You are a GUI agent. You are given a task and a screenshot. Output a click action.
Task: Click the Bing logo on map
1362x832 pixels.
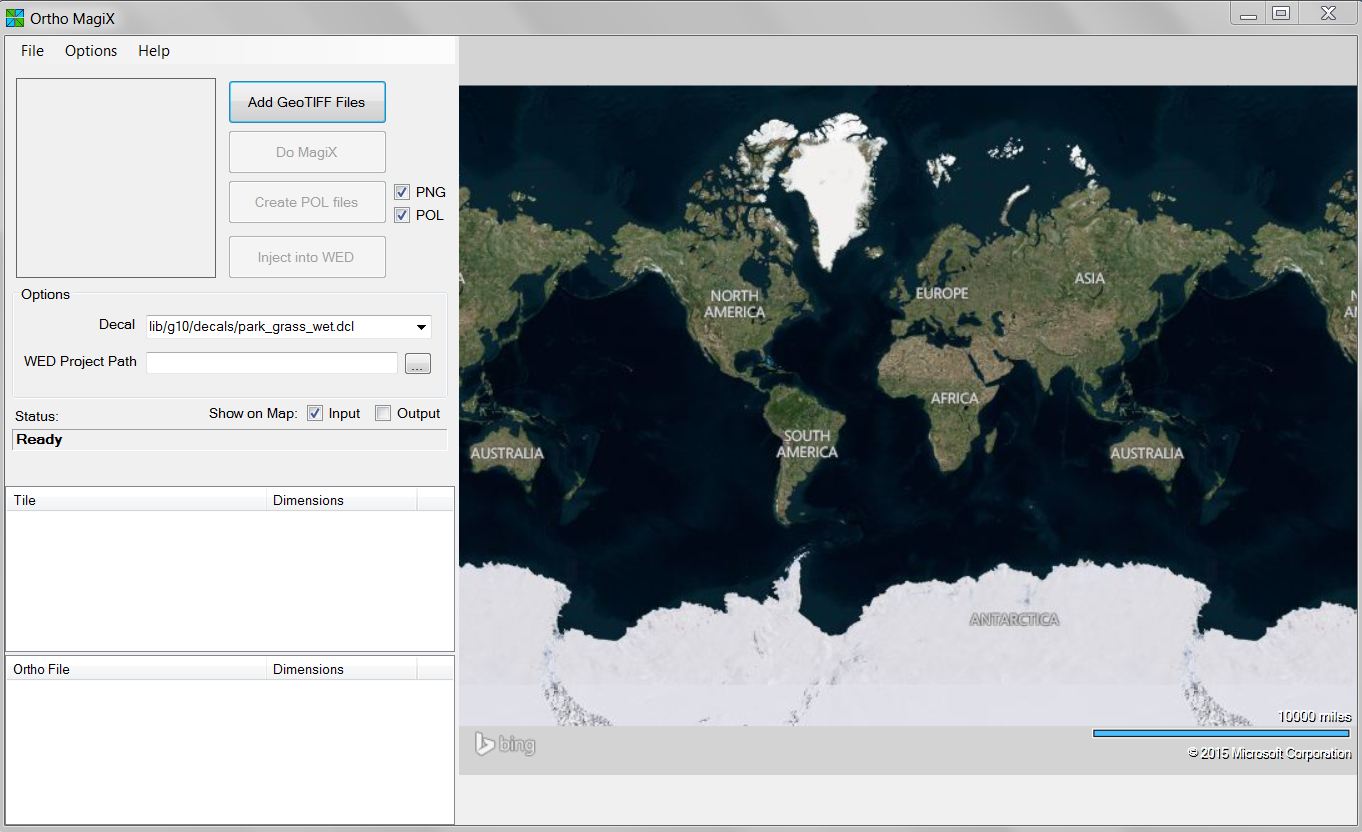click(505, 744)
